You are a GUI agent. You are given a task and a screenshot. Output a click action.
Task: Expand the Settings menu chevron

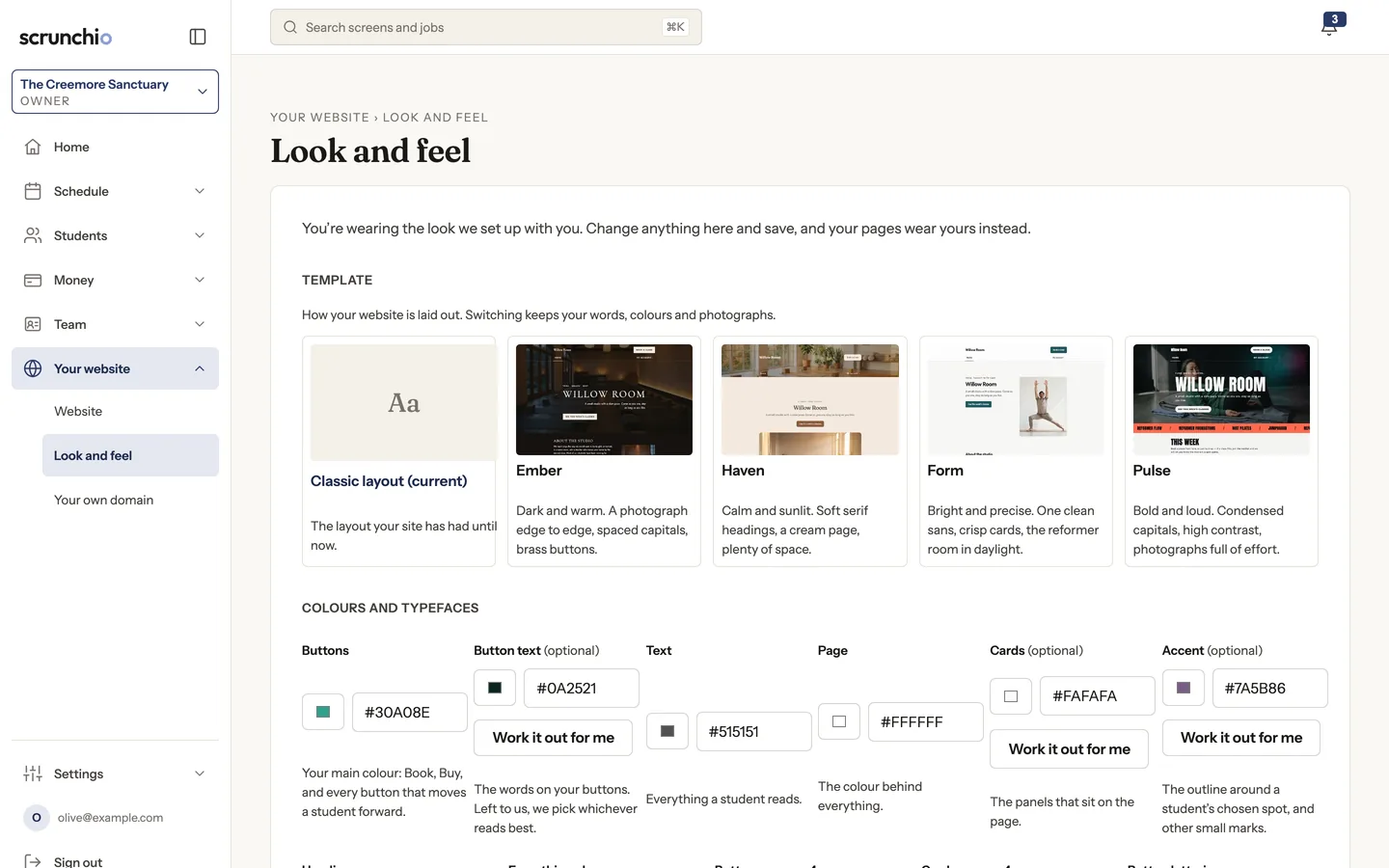pos(200,773)
